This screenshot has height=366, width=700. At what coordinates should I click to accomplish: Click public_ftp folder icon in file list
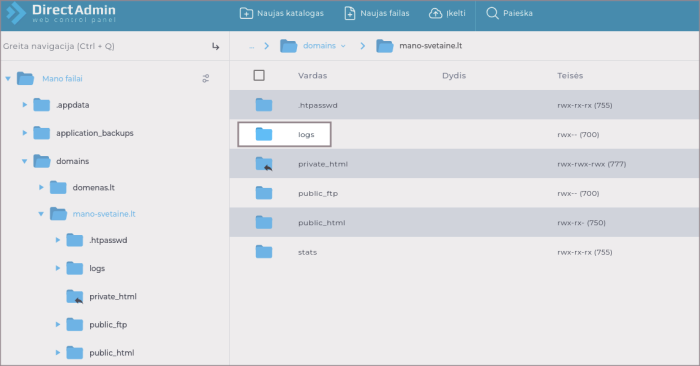[264, 193]
